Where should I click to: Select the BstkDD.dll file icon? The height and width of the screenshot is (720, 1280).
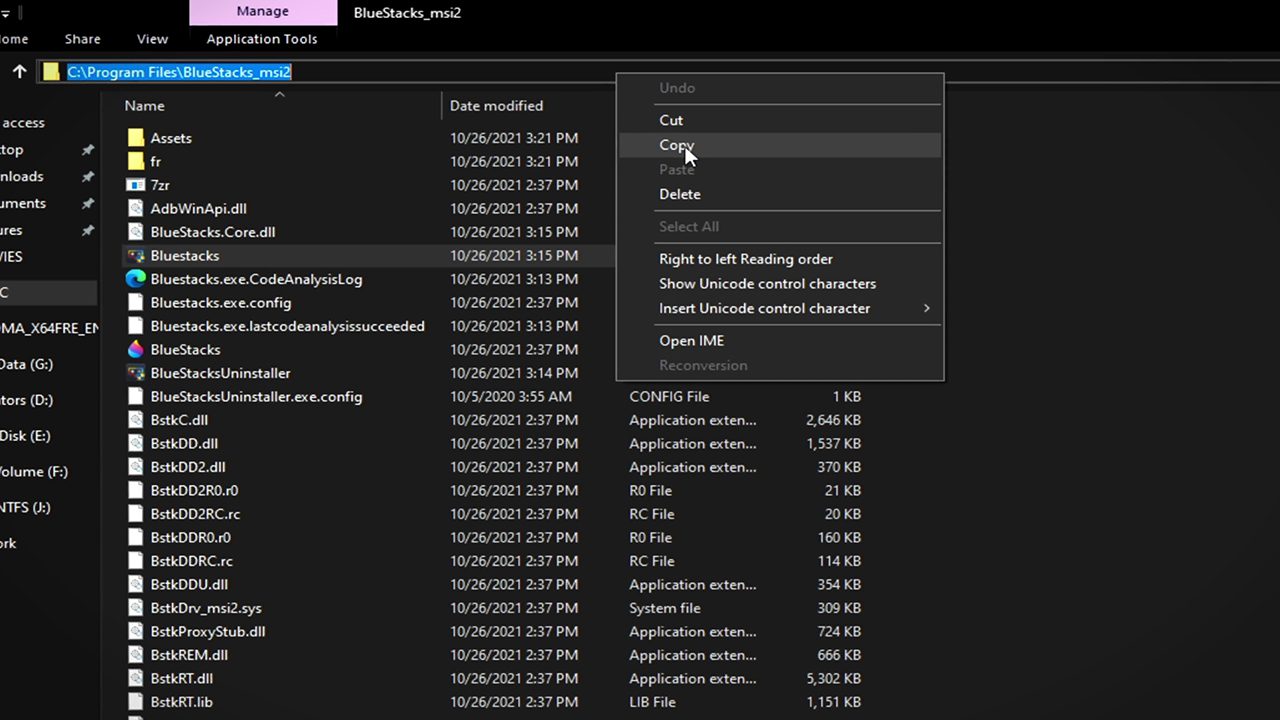pos(136,443)
